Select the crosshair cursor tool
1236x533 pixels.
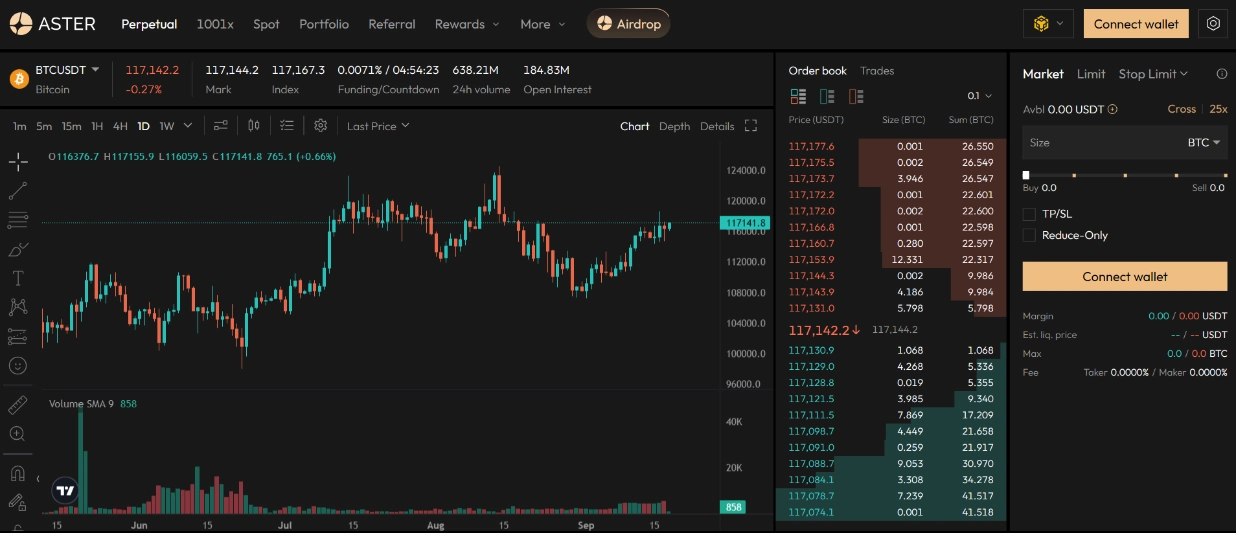coord(18,161)
